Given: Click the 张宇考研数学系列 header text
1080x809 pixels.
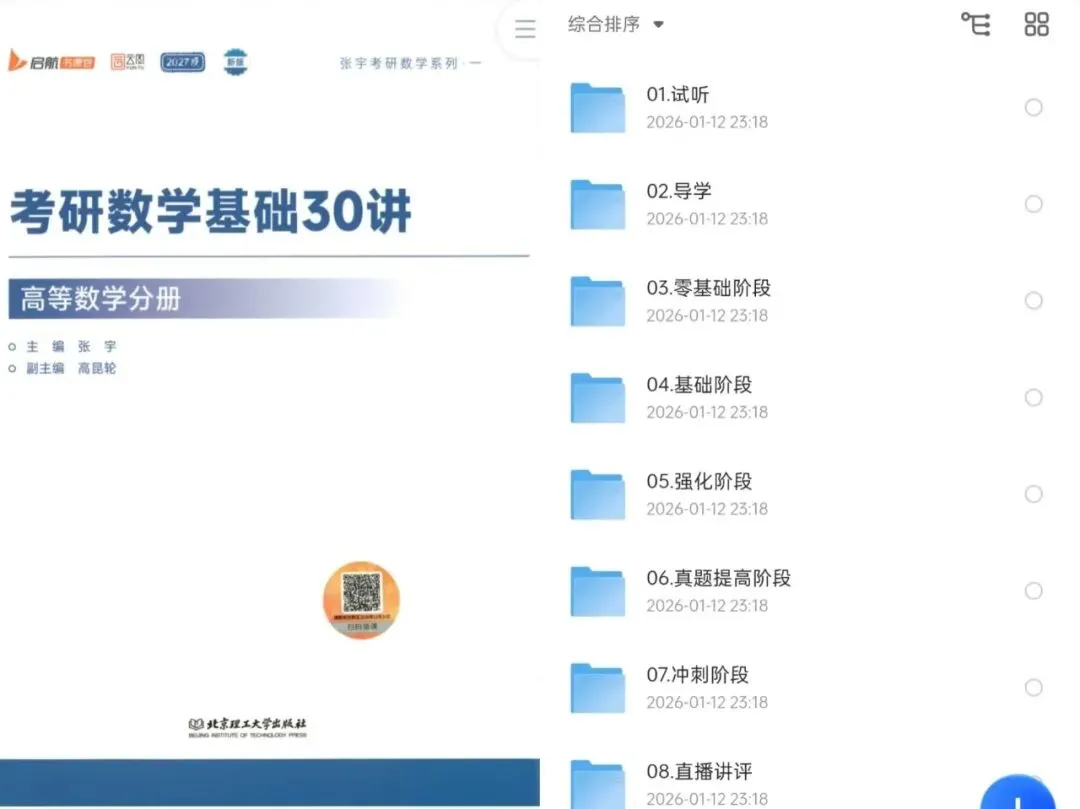Looking at the screenshot, I should 411,63.
